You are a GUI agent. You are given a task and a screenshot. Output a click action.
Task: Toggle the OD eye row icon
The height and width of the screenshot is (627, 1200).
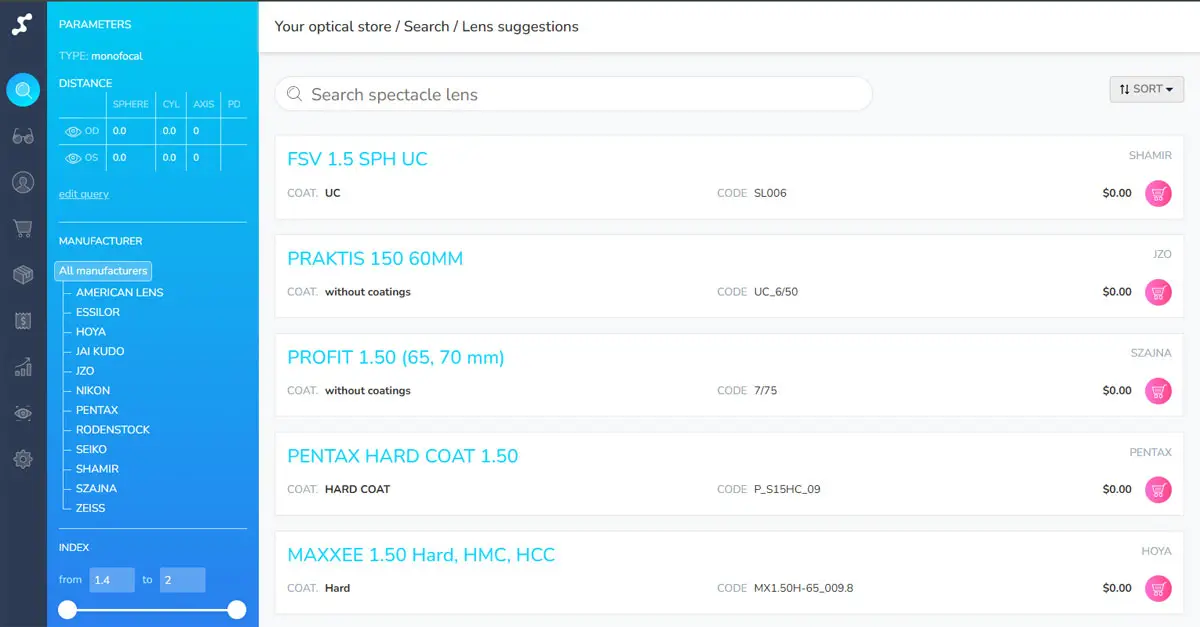tap(73, 131)
